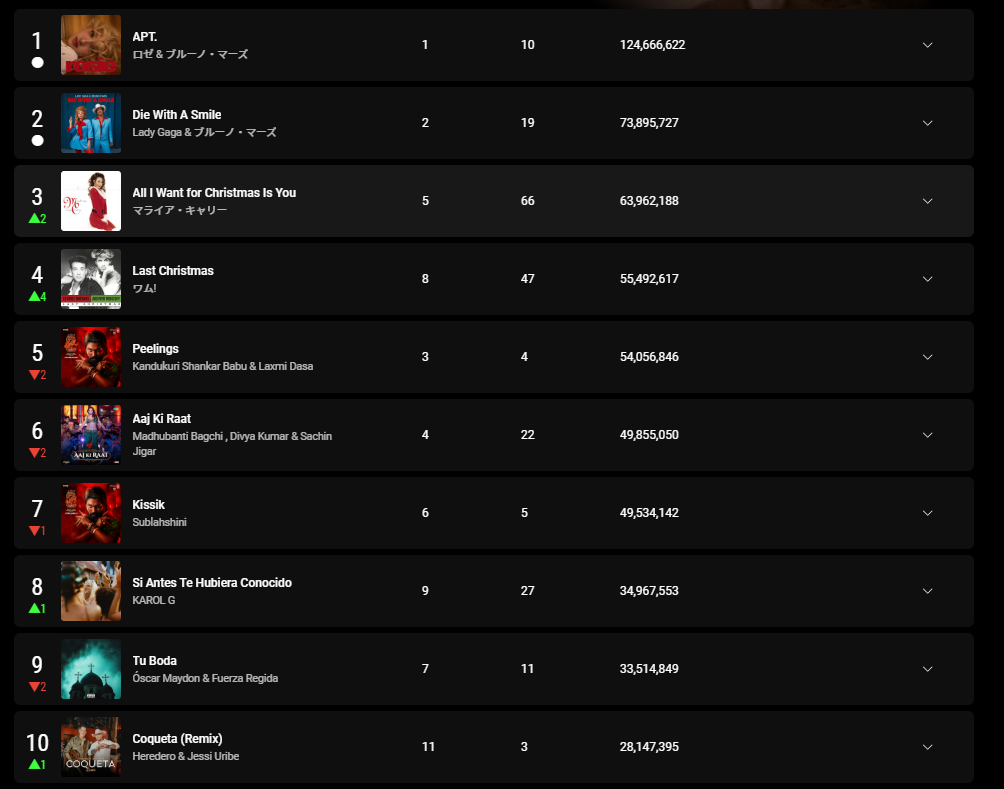
Task: Open the Peelings song title
Action: coord(156,349)
